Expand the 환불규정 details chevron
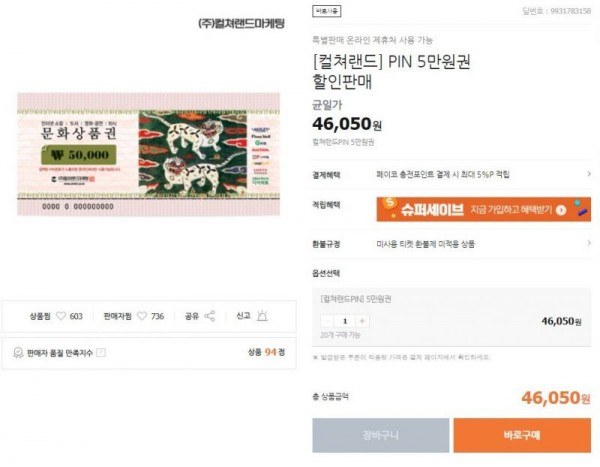The height and width of the screenshot is (467, 600). [589, 243]
